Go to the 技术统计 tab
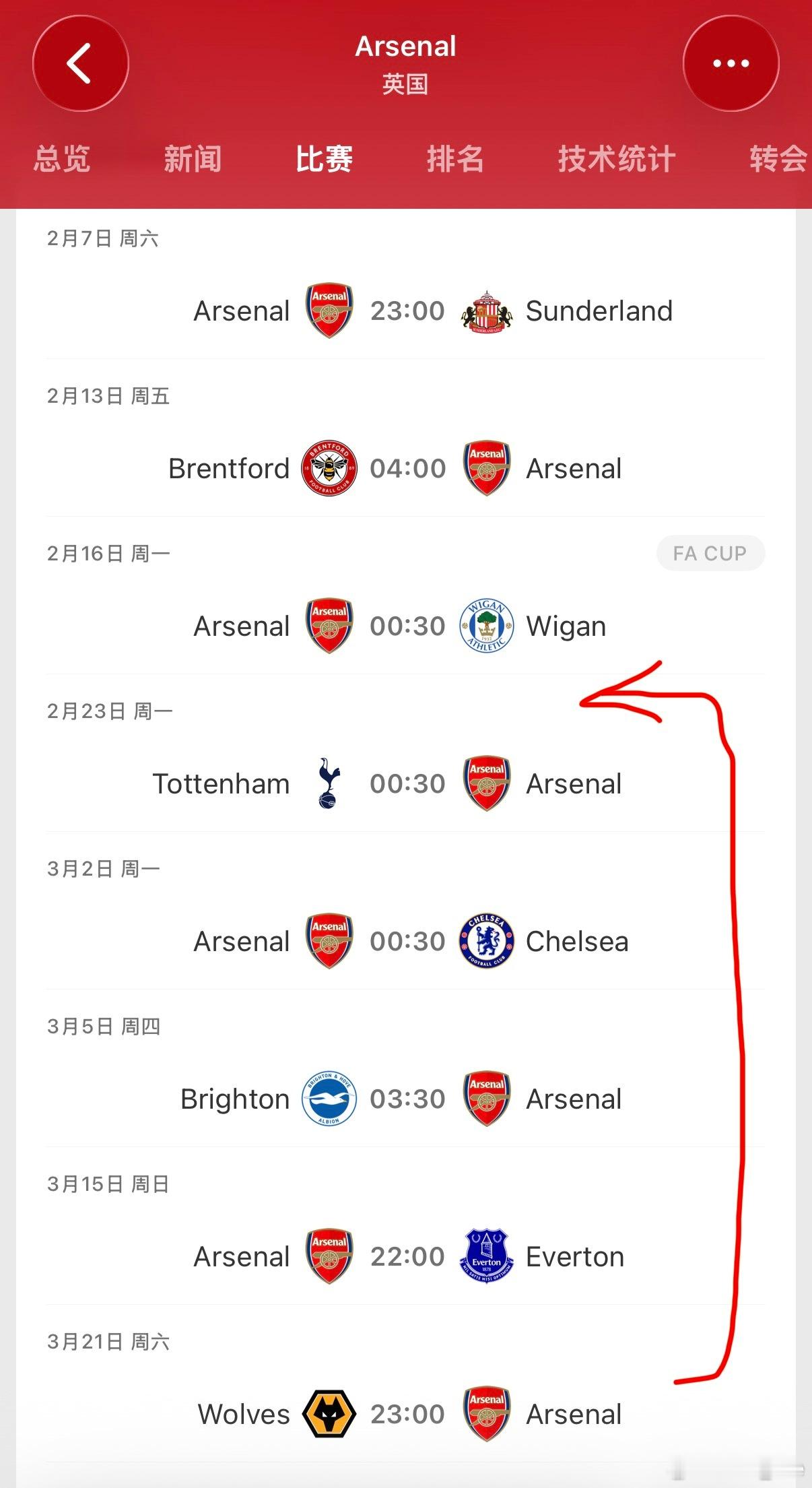812x1488 pixels. (x=616, y=160)
